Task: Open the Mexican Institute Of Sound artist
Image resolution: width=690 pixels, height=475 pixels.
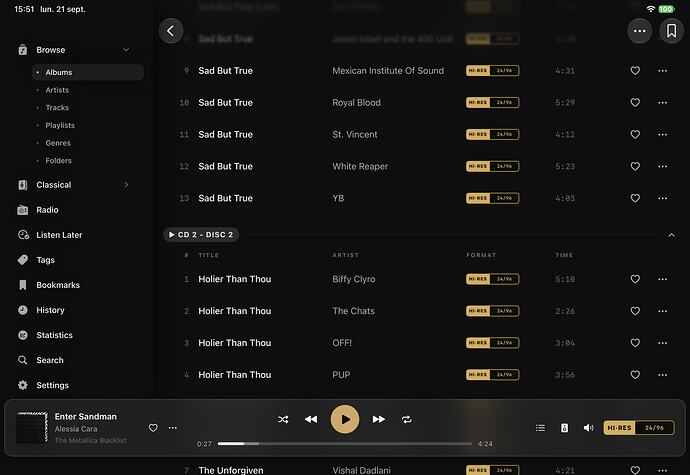Action: 388,71
